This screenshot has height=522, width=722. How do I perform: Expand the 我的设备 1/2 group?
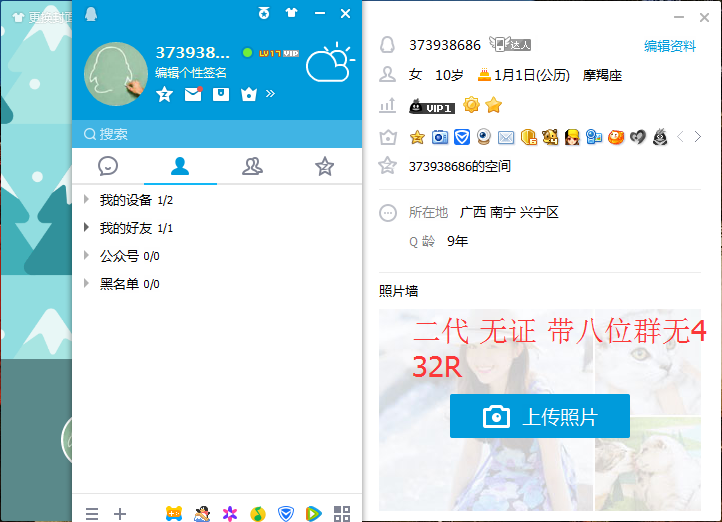coord(217,200)
